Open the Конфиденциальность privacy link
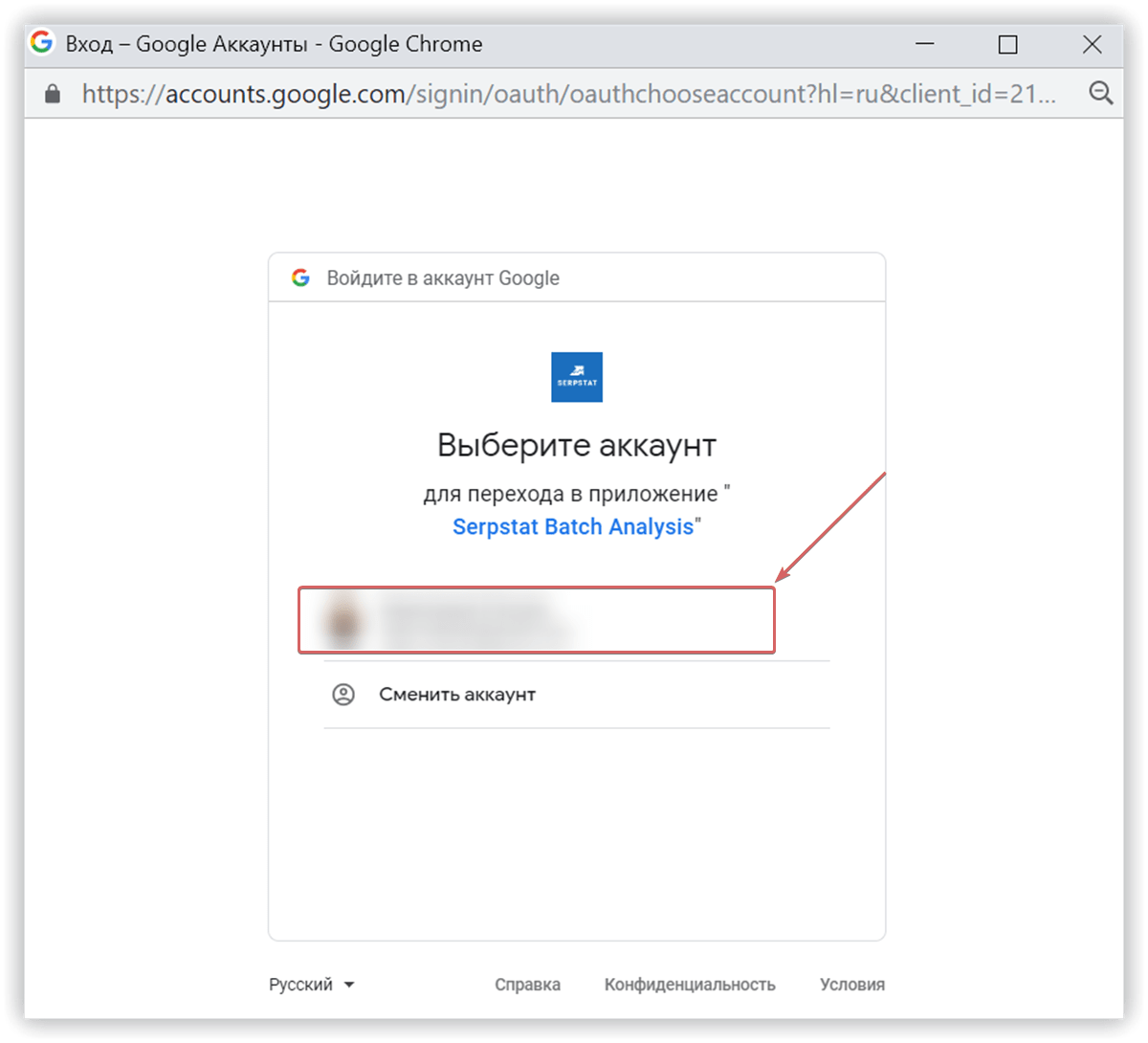Viewport: 1148px width, 1043px height. (690, 985)
